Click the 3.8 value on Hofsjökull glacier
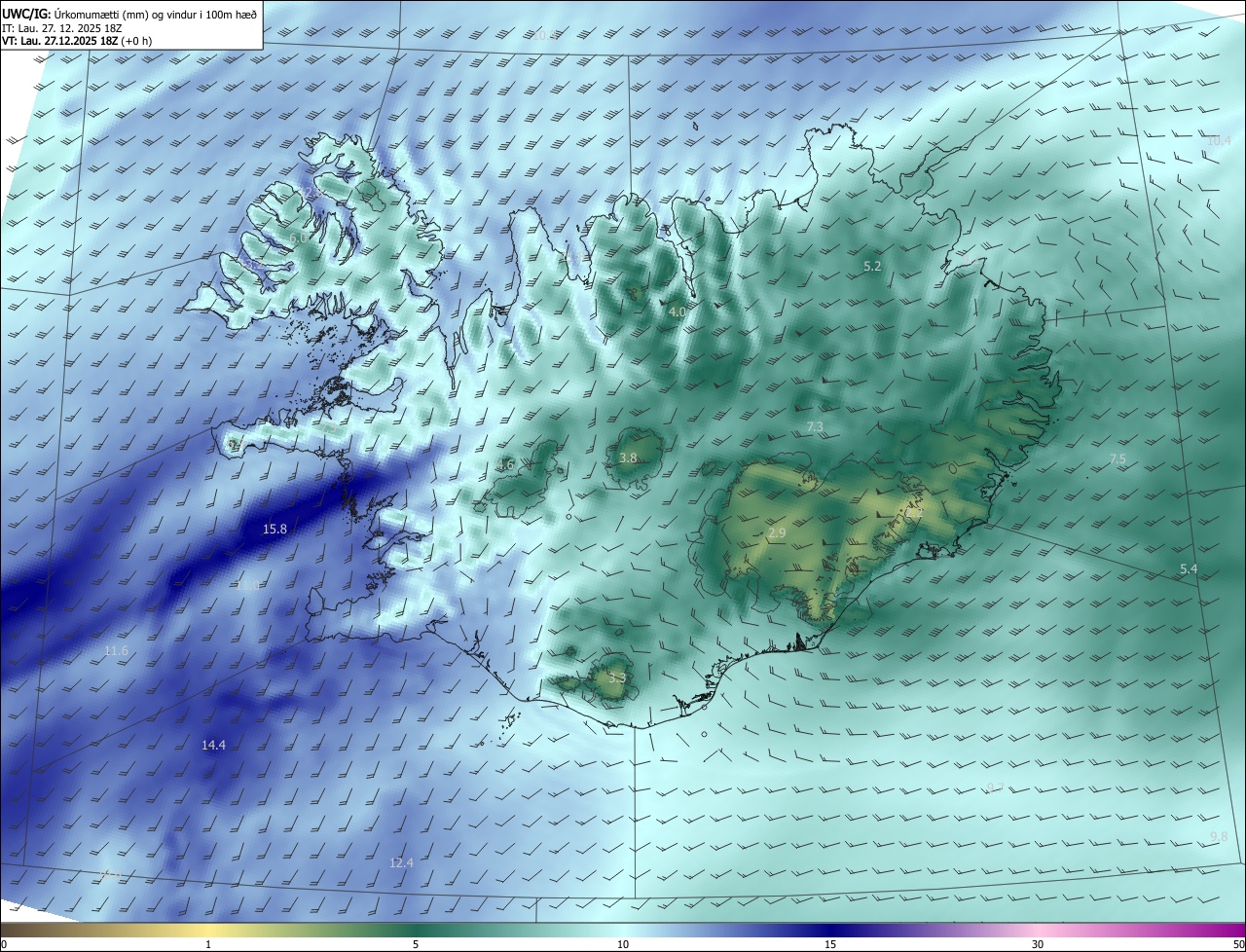The width and height of the screenshot is (1246, 952). [x=628, y=458]
